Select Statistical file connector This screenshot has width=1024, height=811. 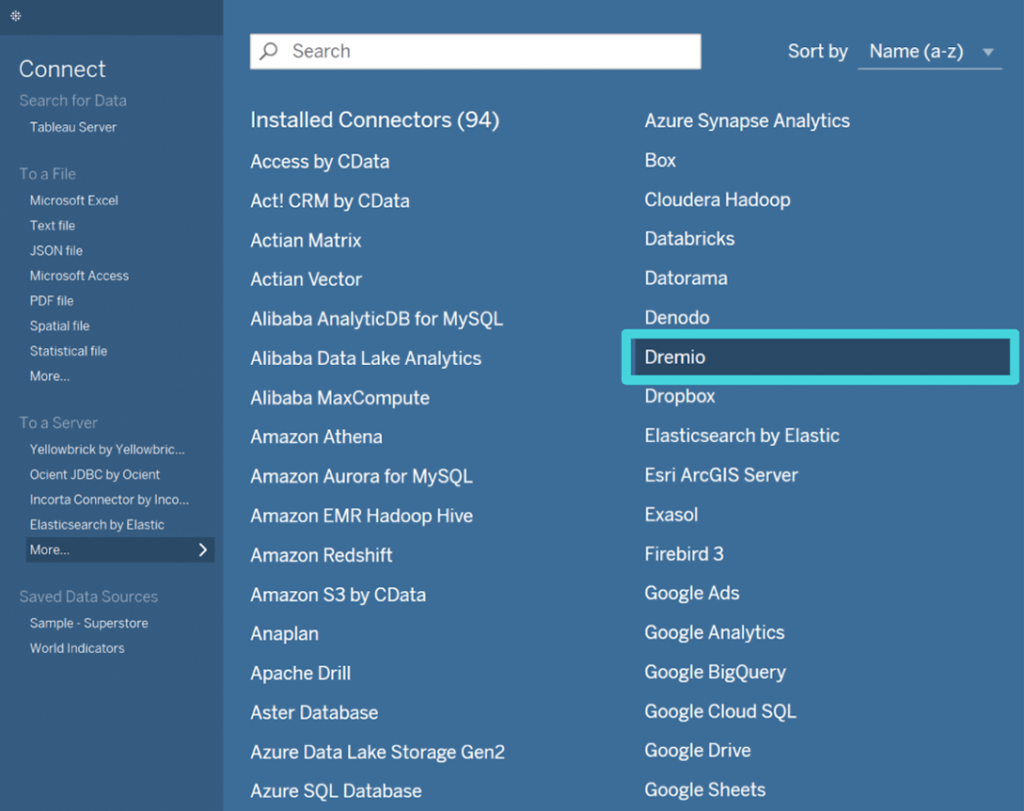(69, 351)
